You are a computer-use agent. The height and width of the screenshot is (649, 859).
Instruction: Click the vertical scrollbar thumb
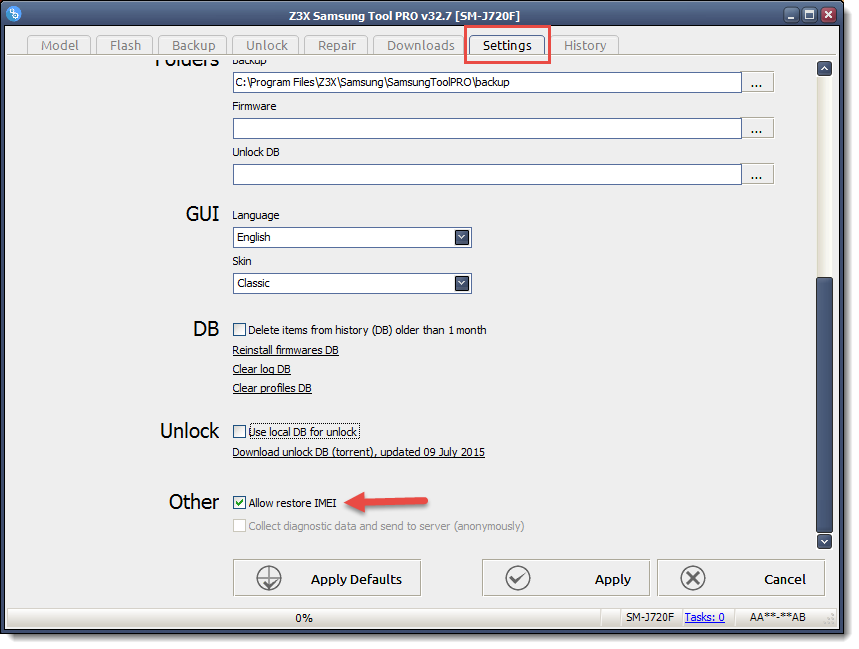pos(824,404)
